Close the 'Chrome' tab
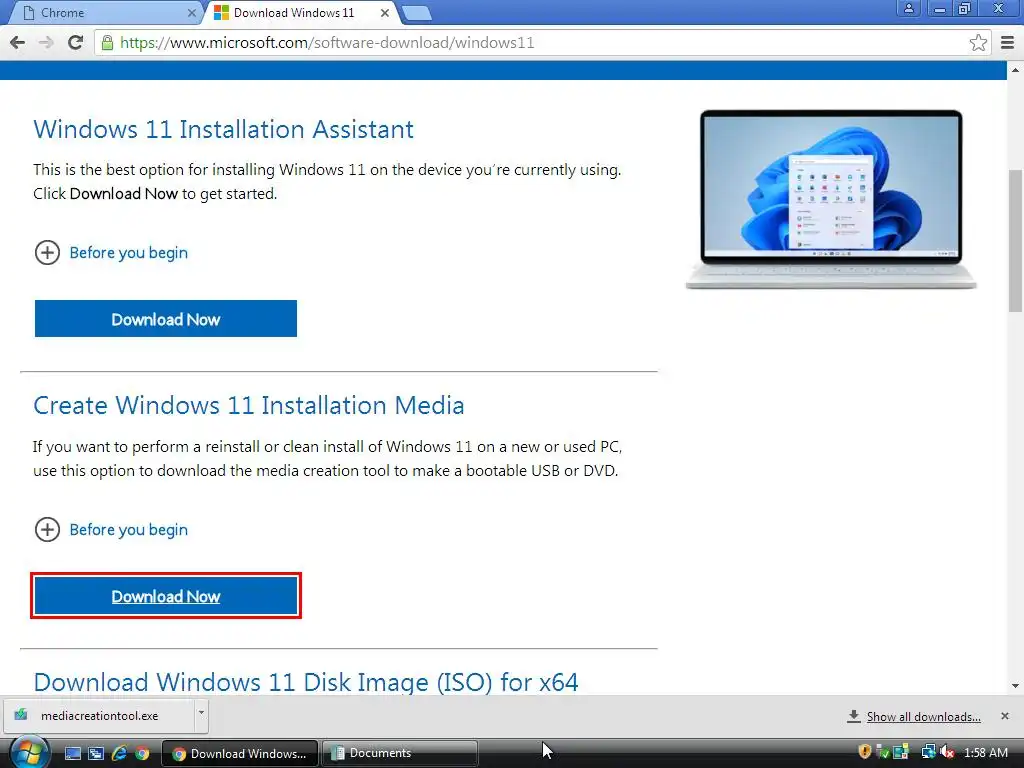1024x768 pixels. [191, 12]
